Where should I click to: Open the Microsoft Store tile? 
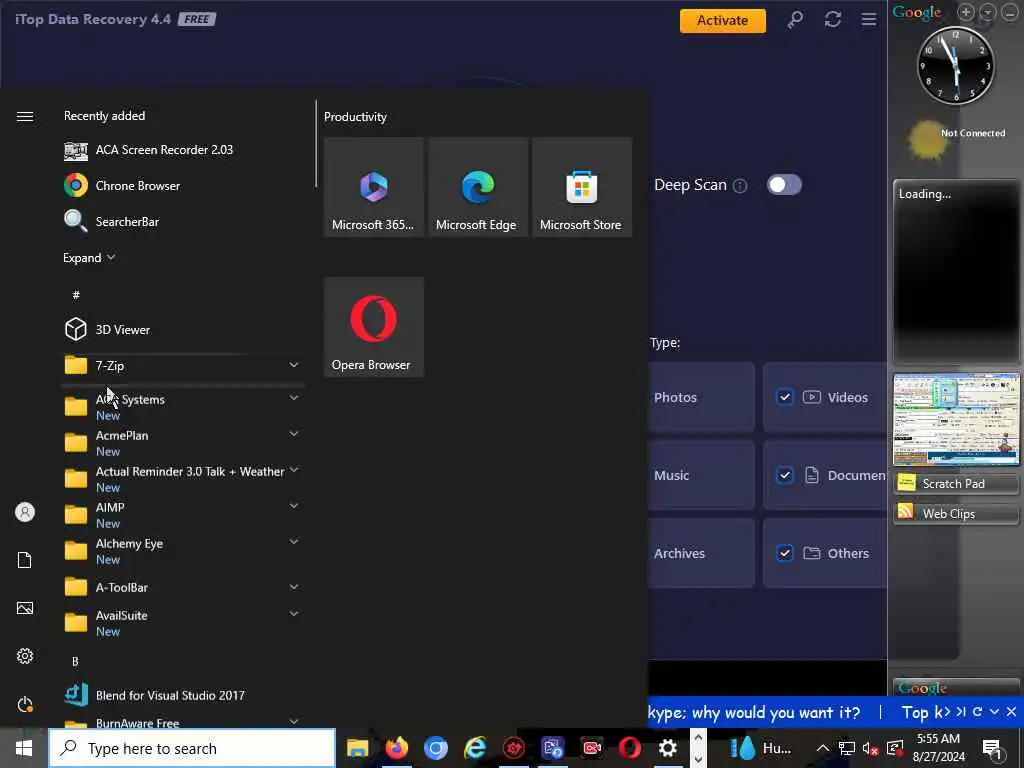coord(581,187)
